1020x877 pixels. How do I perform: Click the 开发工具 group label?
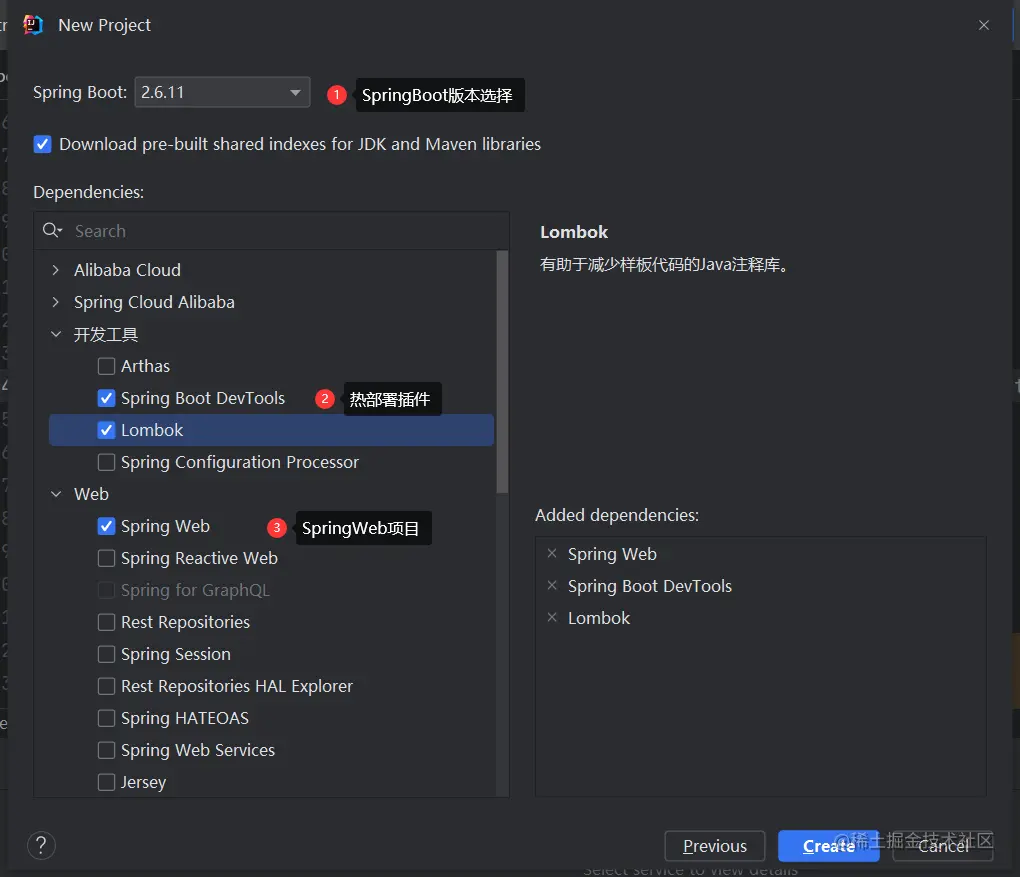click(106, 334)
